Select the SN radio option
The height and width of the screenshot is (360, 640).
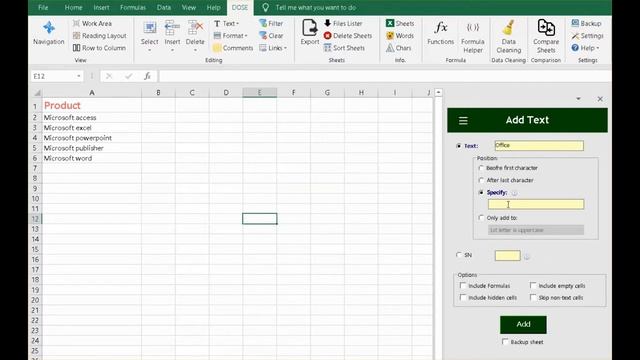tap(459, 255)
